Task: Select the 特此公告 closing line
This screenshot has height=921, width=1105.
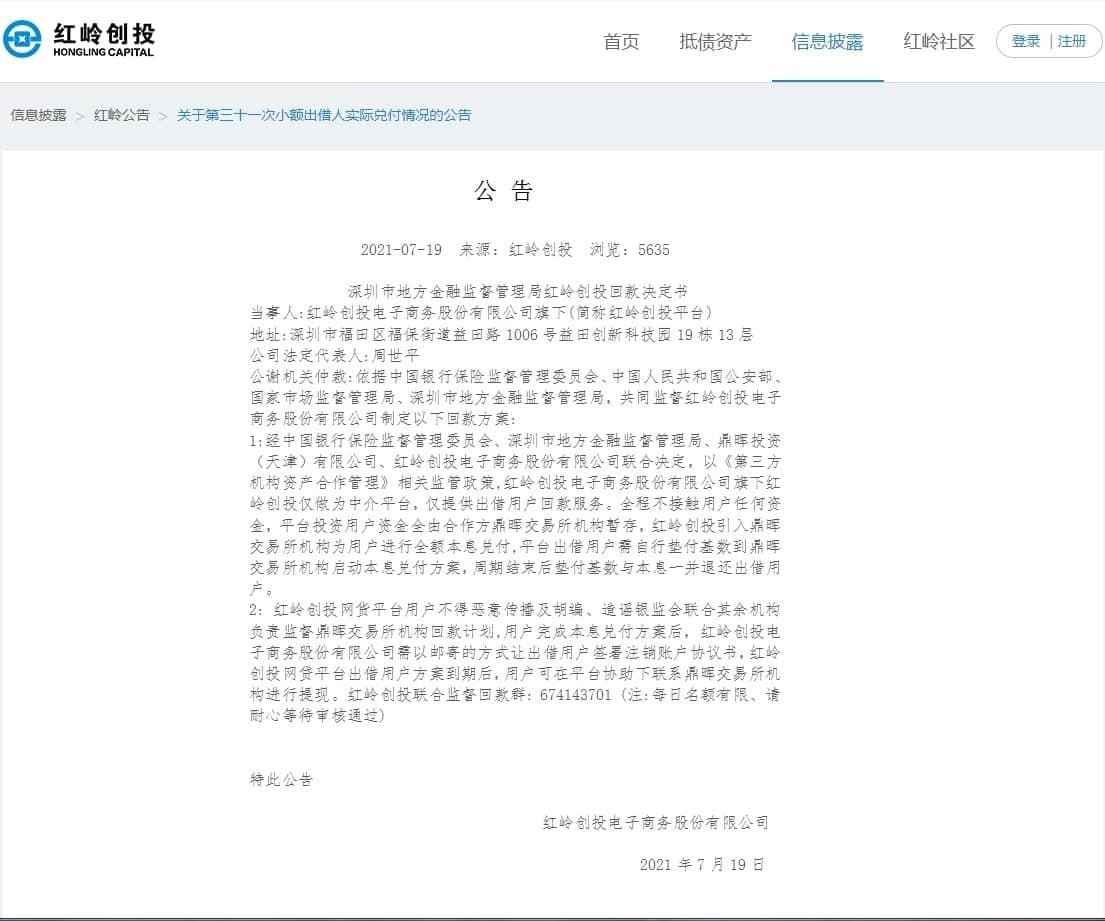Action: click(281, 779)
